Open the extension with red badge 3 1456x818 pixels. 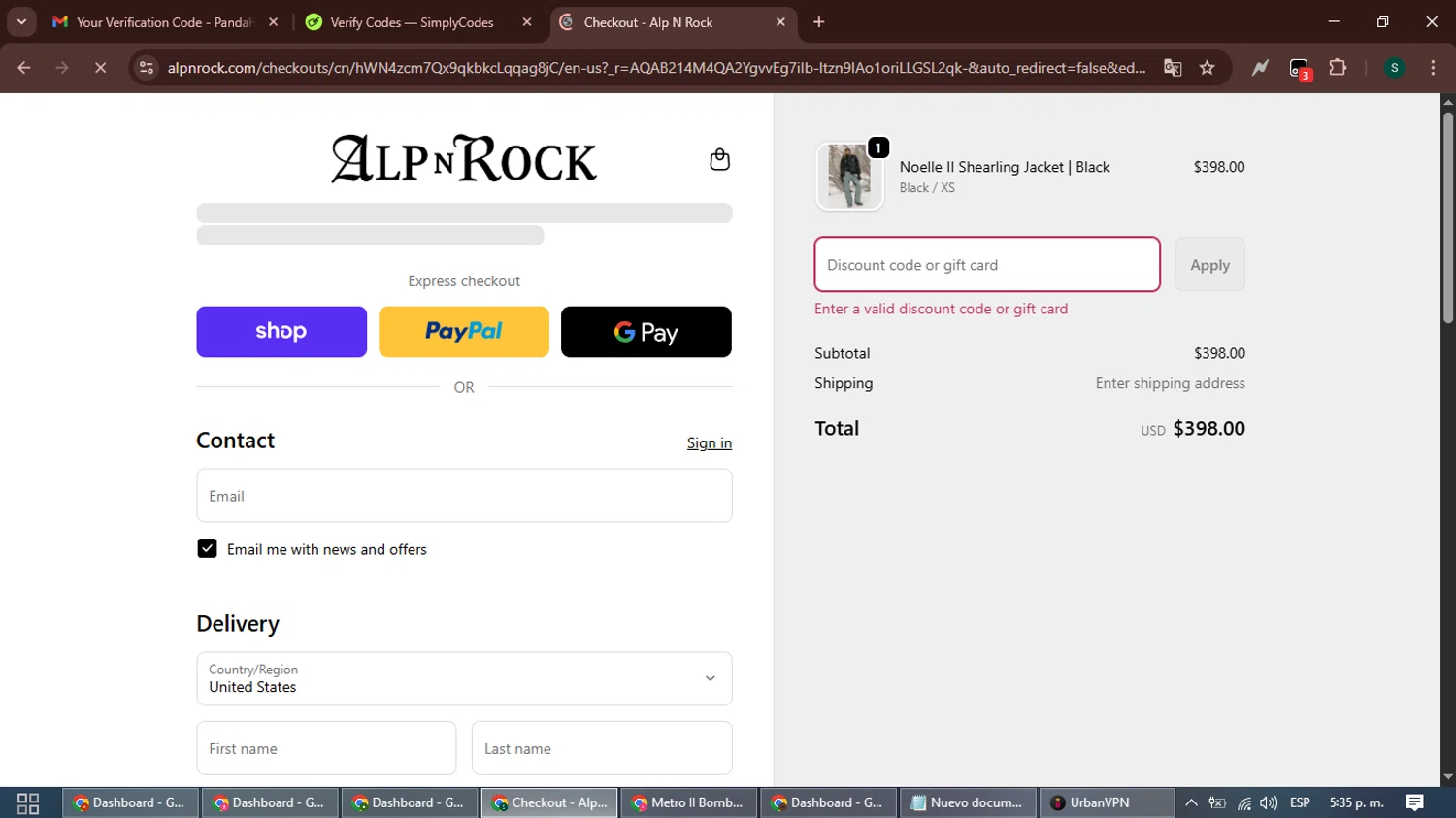pyautogui.click(x=1300, y=69)
